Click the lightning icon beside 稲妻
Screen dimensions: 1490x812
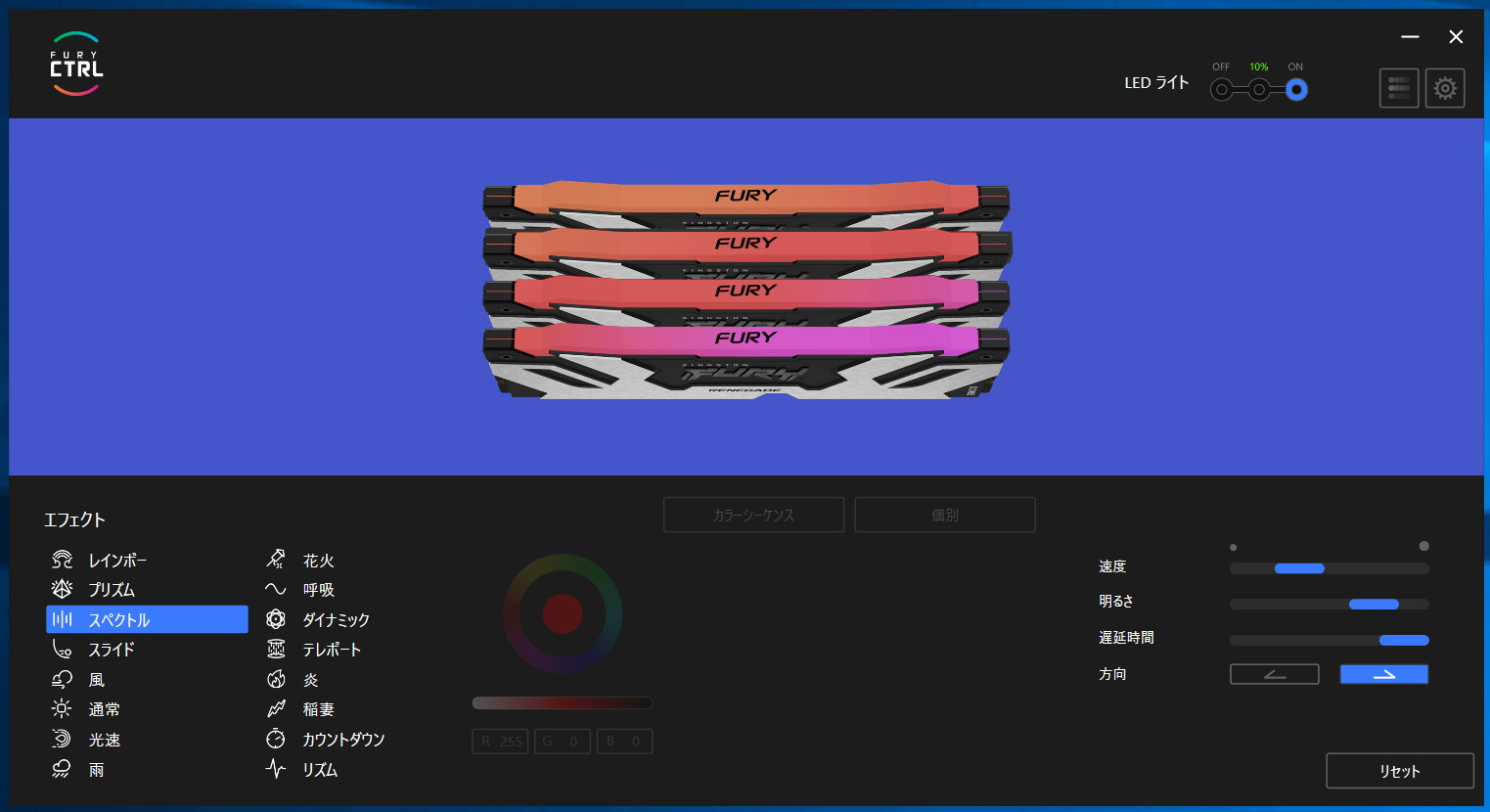tap(276, 708)
